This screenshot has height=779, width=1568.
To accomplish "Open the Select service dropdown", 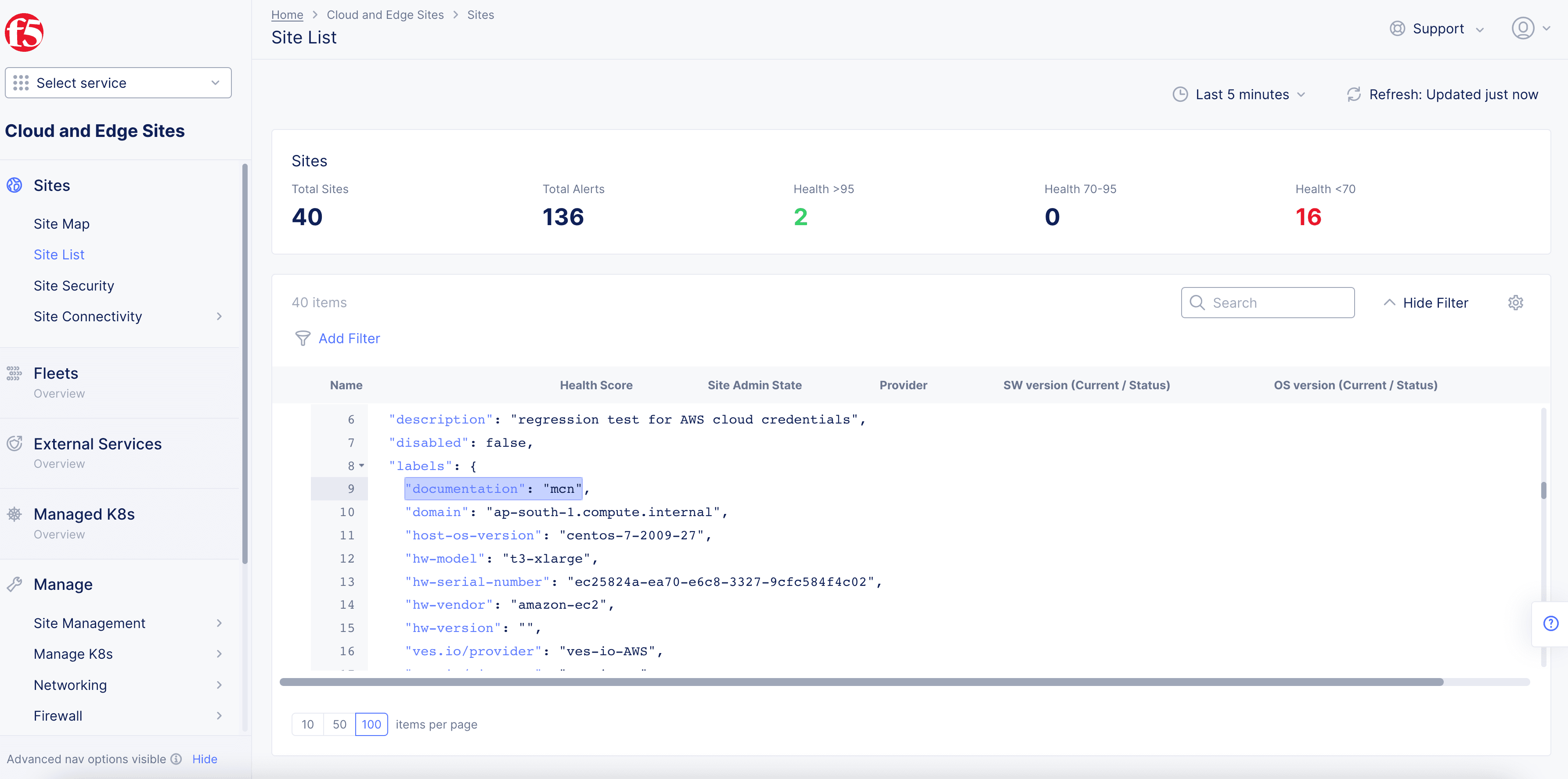I will [118, 83].
